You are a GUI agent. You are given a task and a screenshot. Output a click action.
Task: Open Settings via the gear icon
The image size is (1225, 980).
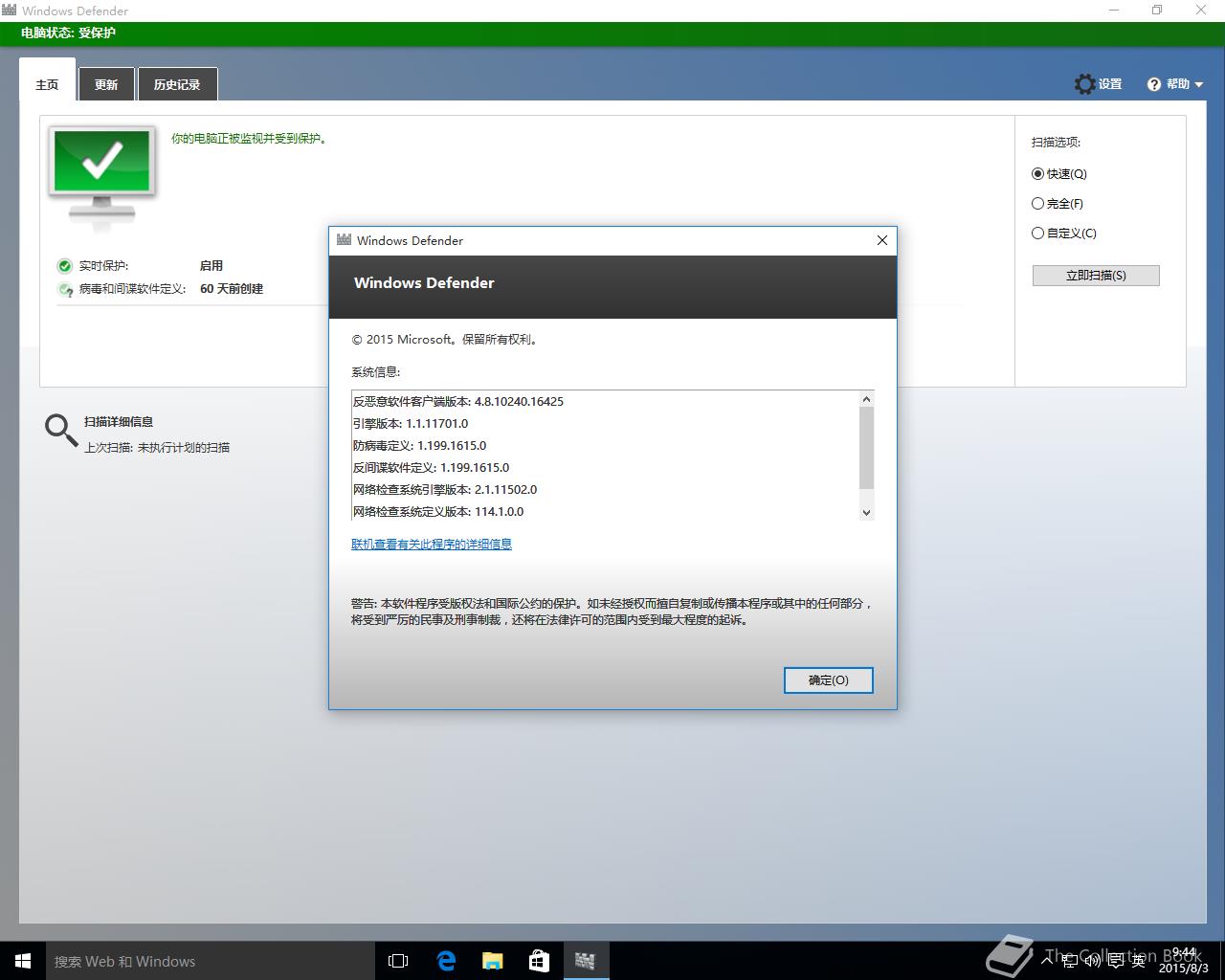1084,84
